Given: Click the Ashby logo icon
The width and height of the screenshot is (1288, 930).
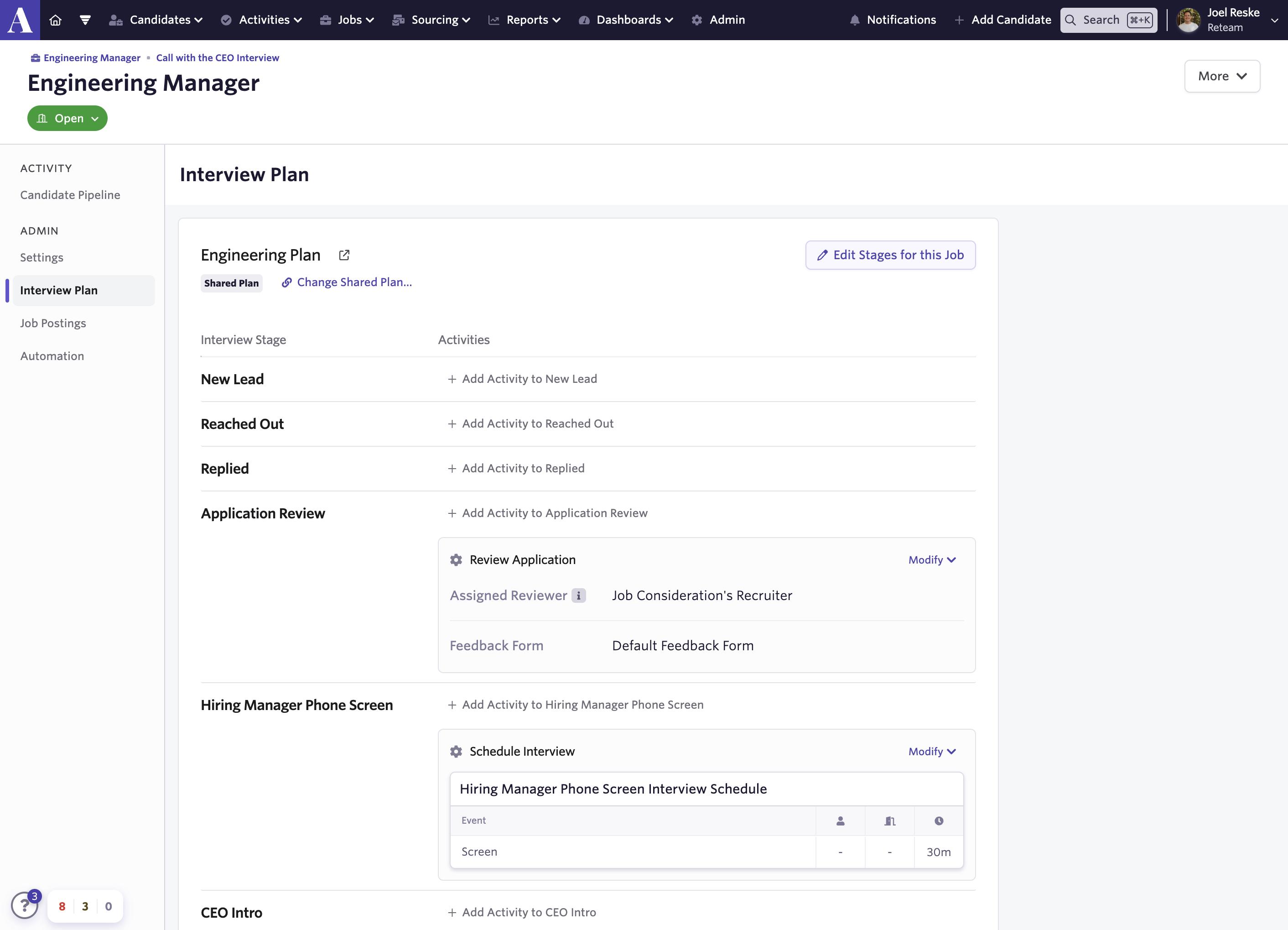Looking at the screenshot, I should 20,20.
